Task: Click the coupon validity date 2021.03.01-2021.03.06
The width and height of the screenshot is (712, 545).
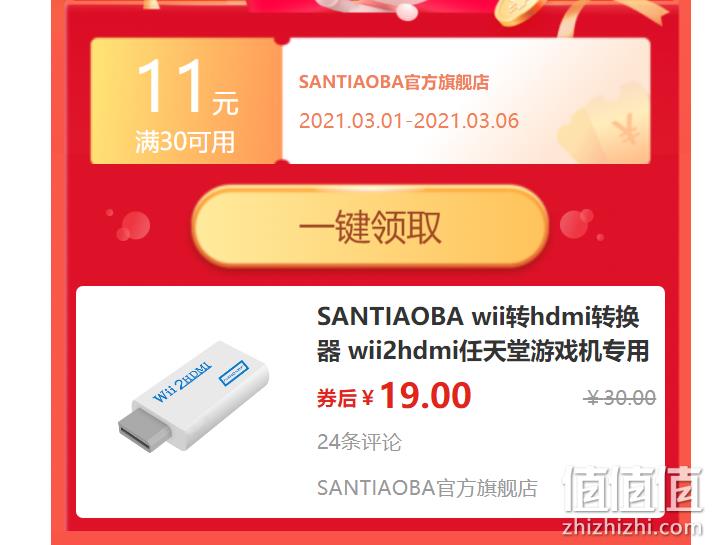Action: 409,121
